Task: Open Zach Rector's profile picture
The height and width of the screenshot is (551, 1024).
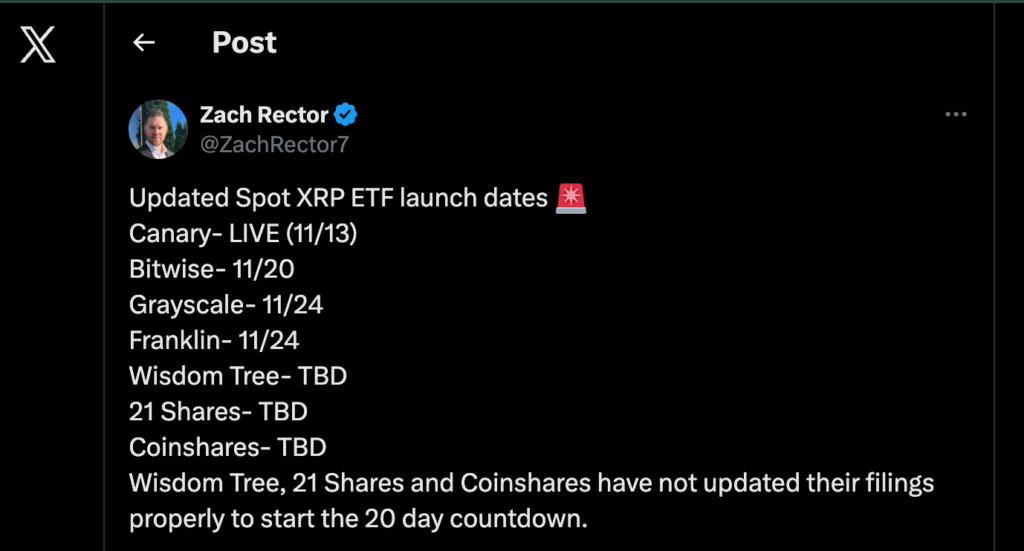Action: point(158,129)
